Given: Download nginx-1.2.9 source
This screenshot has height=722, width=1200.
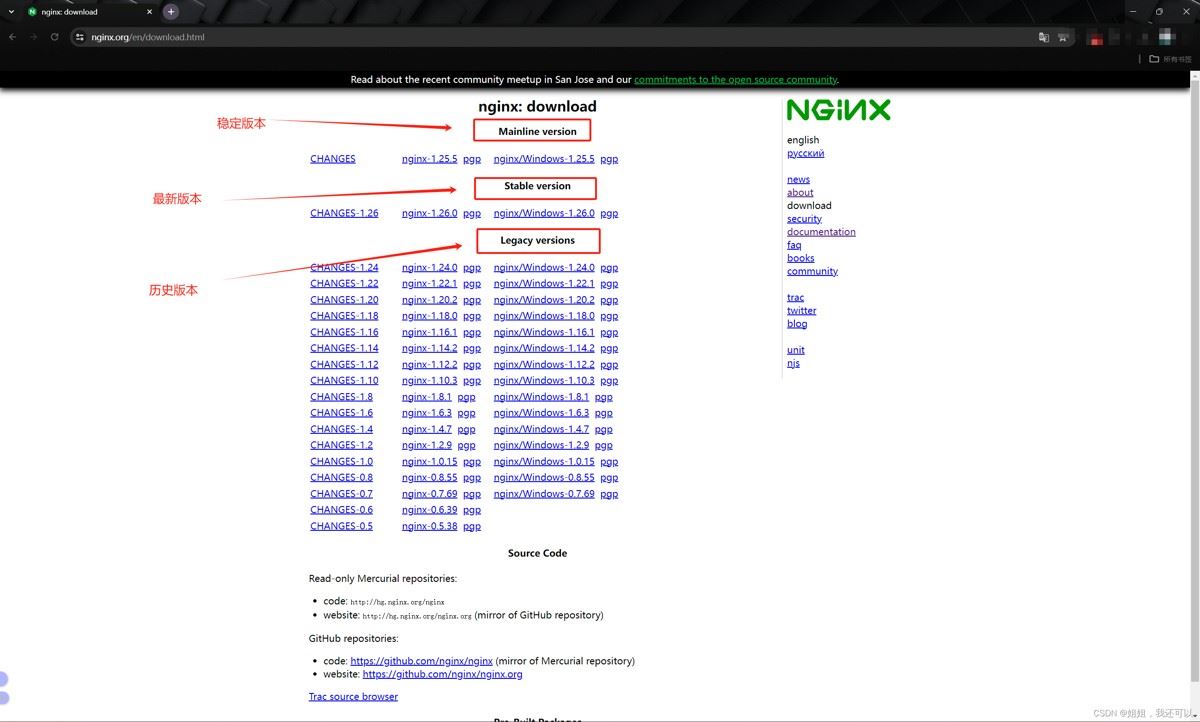Looking at the screenshot, I should 426,445.
